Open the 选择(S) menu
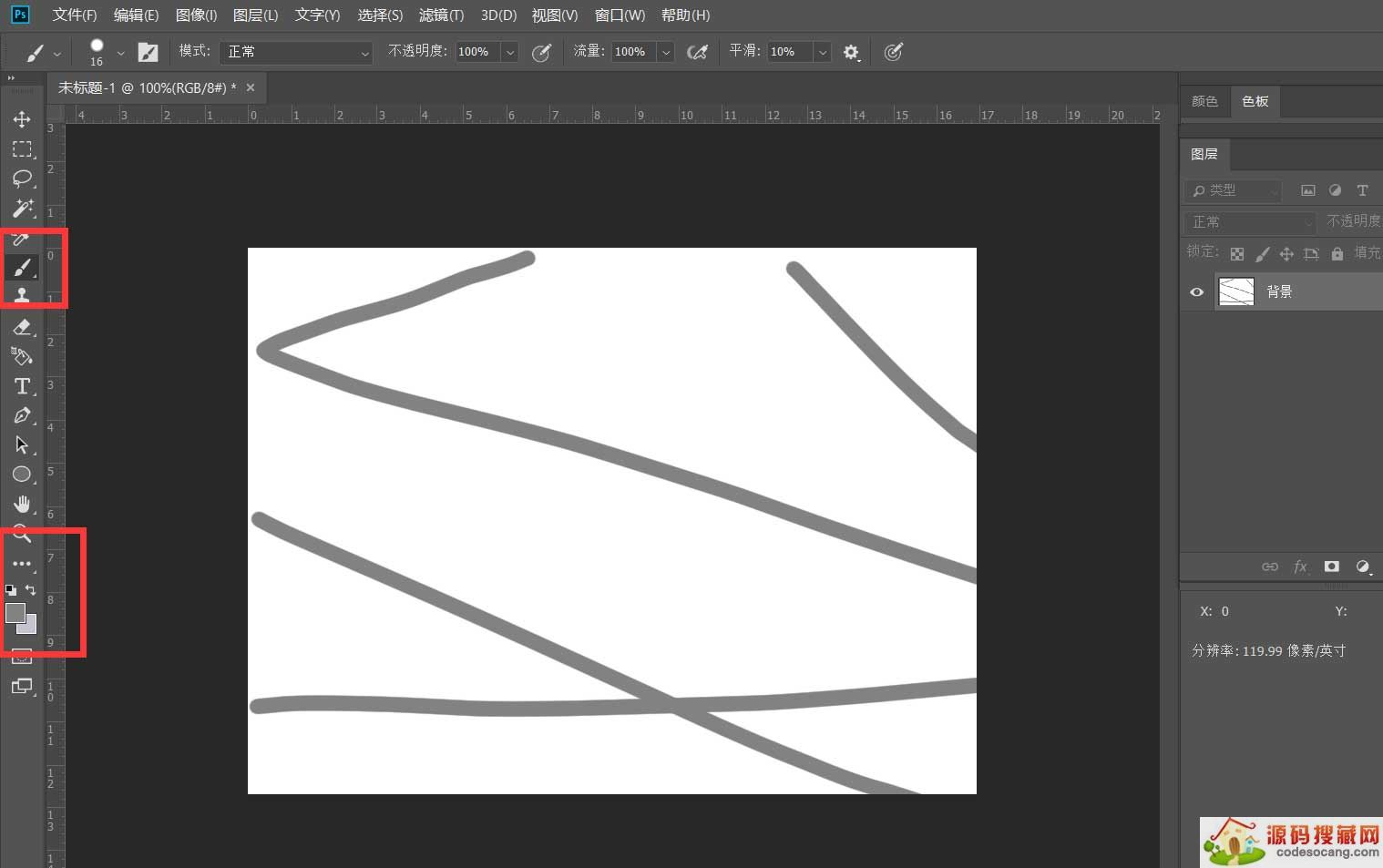Screen dimensions: 1383x868 pyautogui.click(x=380, y=15)
